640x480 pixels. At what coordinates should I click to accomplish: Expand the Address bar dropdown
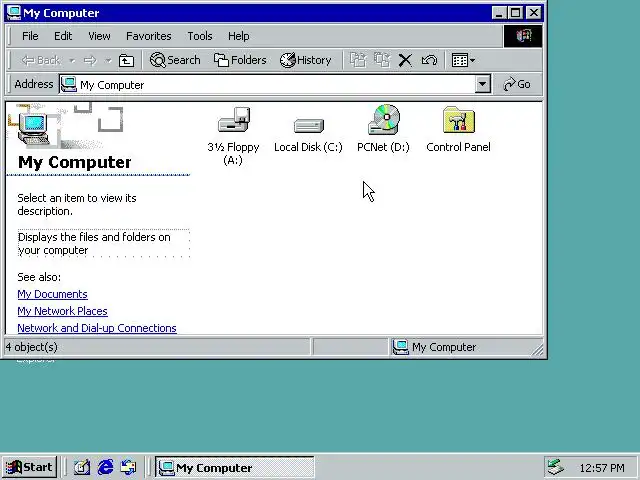[x=482, y=84]
